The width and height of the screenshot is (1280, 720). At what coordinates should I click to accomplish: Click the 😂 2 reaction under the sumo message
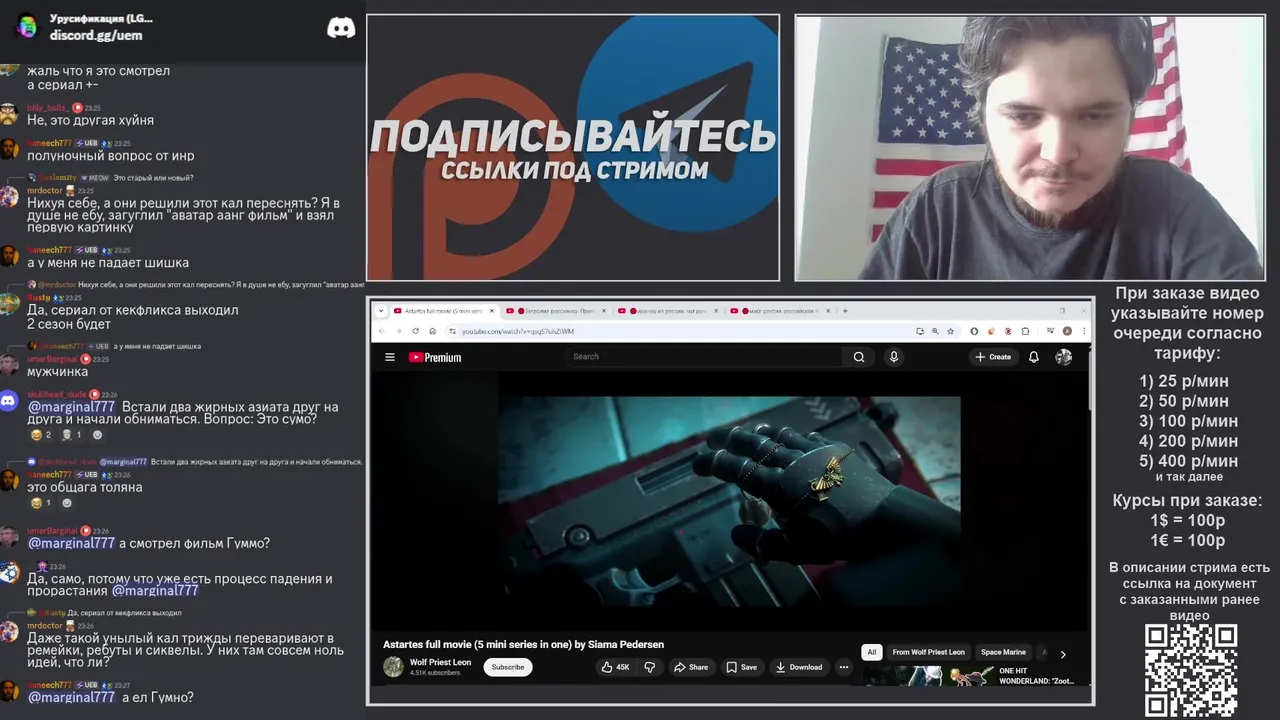tap(41, 435)
